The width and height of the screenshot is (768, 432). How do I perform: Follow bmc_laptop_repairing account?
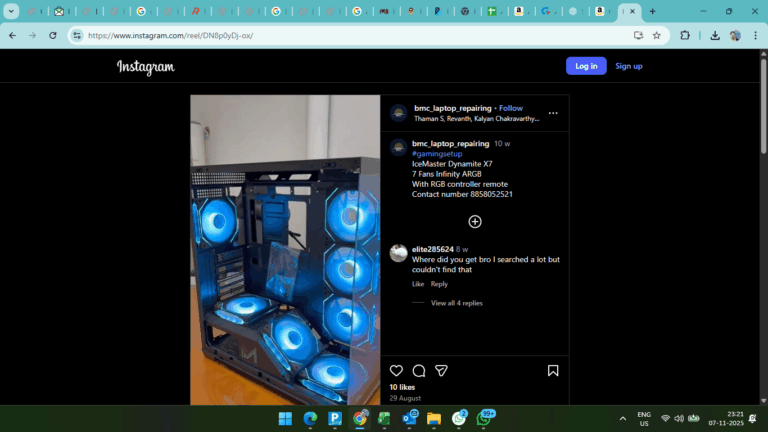[x=511, y=108]
